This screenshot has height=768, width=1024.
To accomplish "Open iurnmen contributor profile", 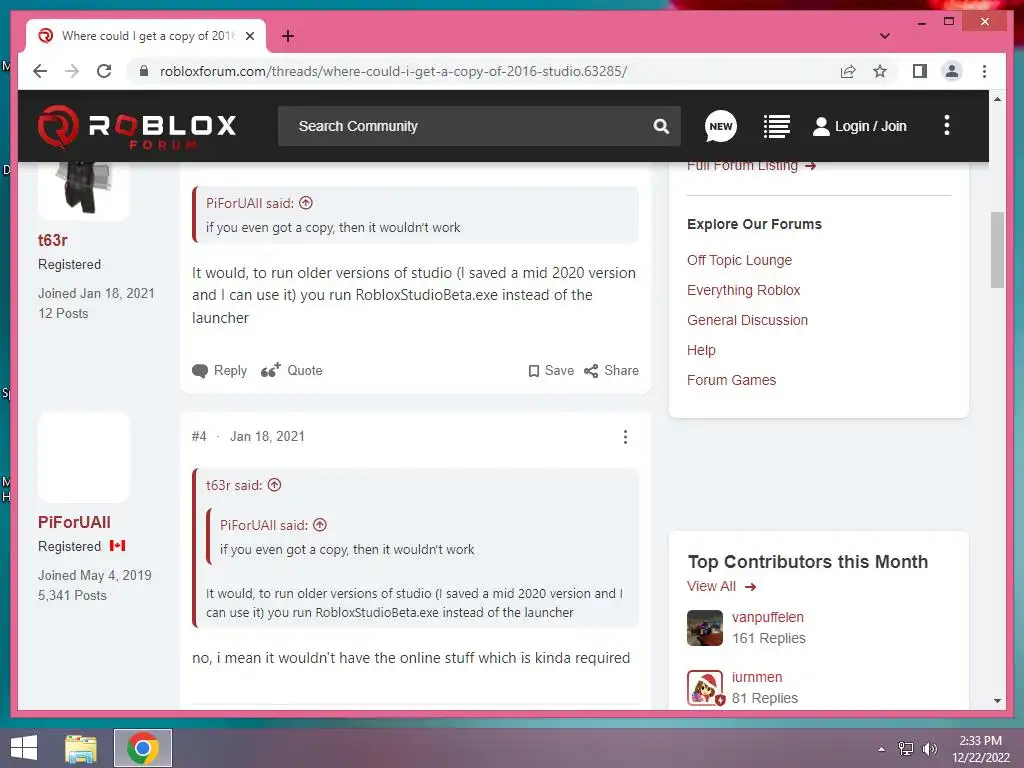I will tap(757, 677).
